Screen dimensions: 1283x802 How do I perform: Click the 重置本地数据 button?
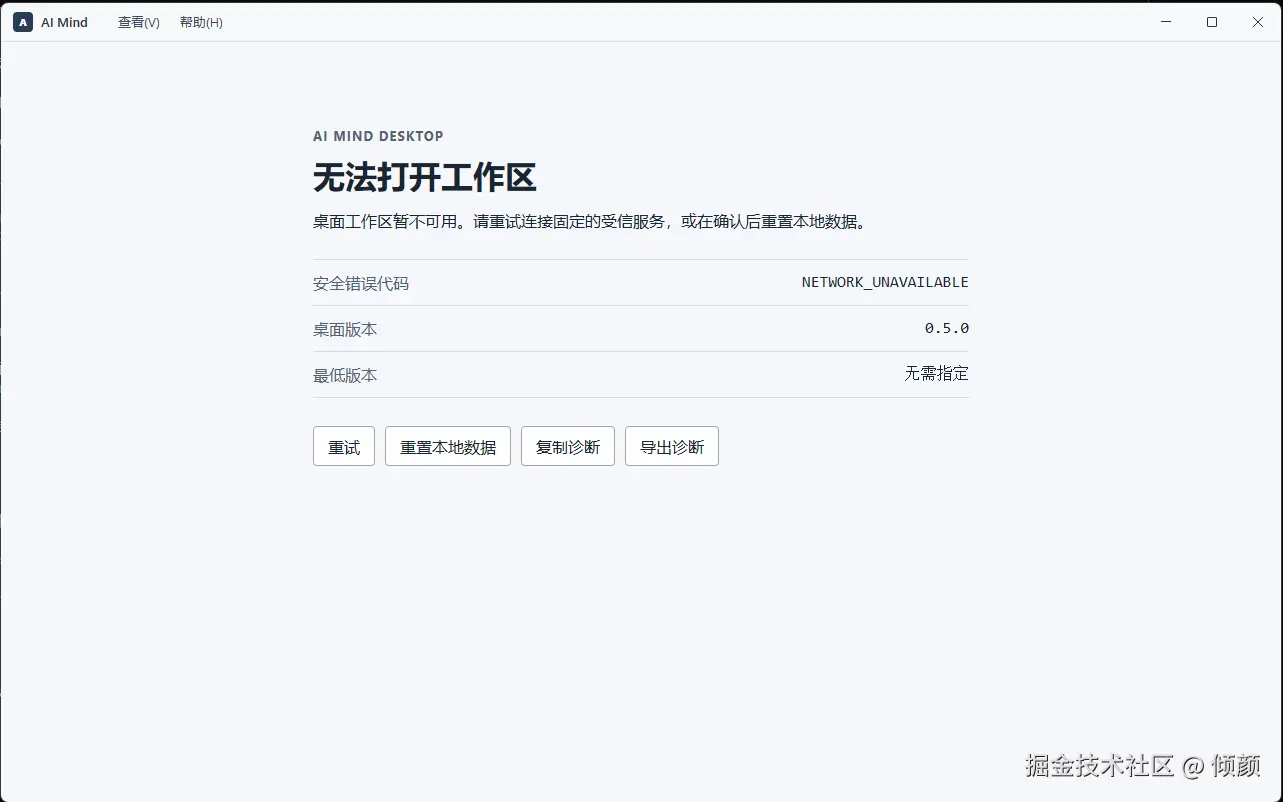click(x=448, y=446)
